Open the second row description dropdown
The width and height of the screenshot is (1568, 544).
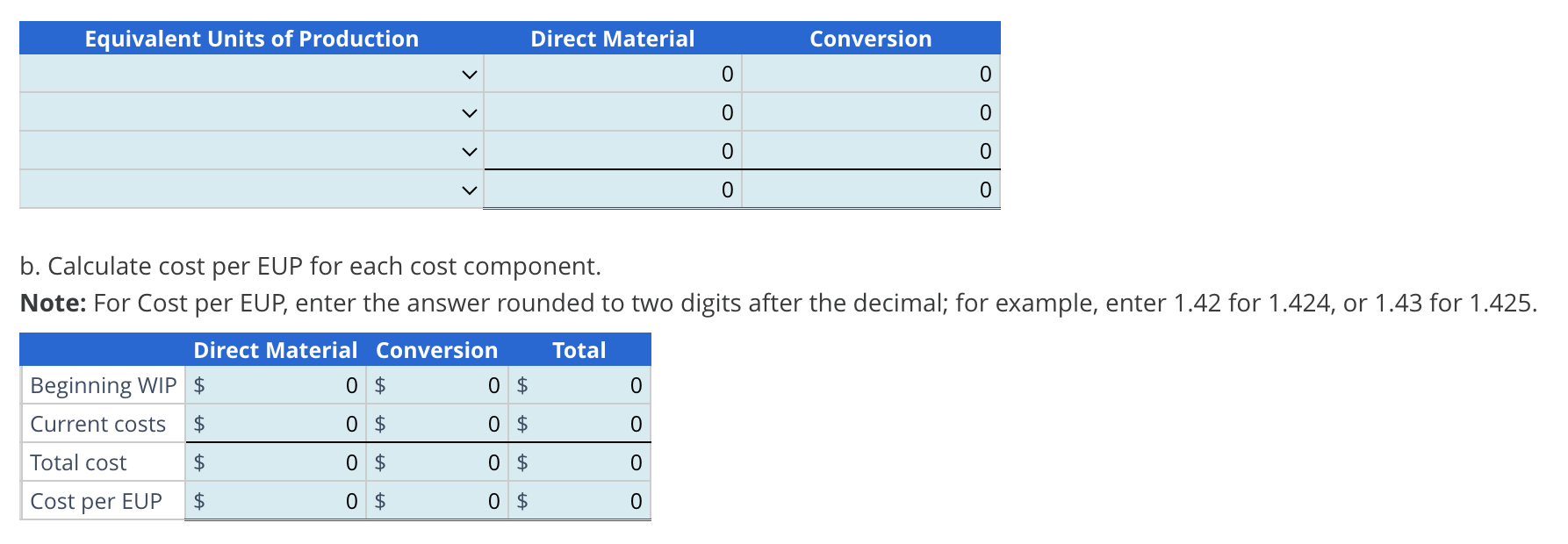(x=469, y=112)
